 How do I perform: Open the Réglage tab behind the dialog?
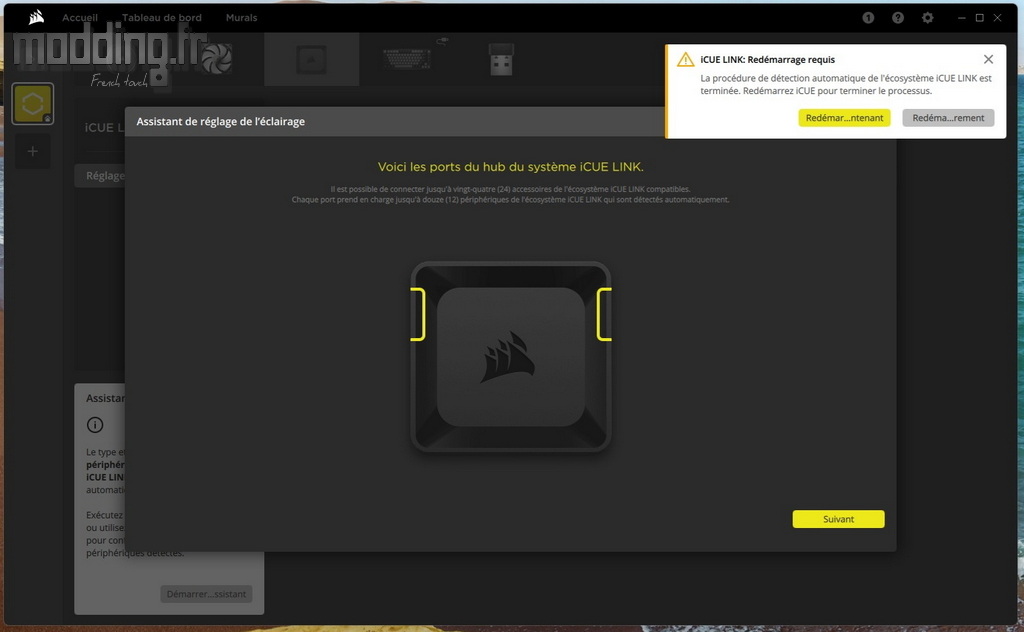pos(100,176)
